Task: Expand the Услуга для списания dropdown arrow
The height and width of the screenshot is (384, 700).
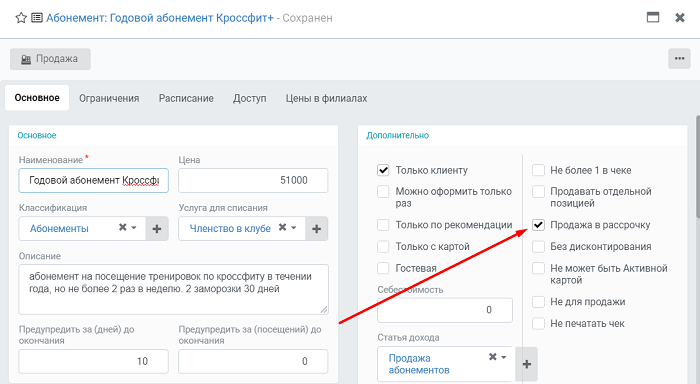Action: (293, 228)
